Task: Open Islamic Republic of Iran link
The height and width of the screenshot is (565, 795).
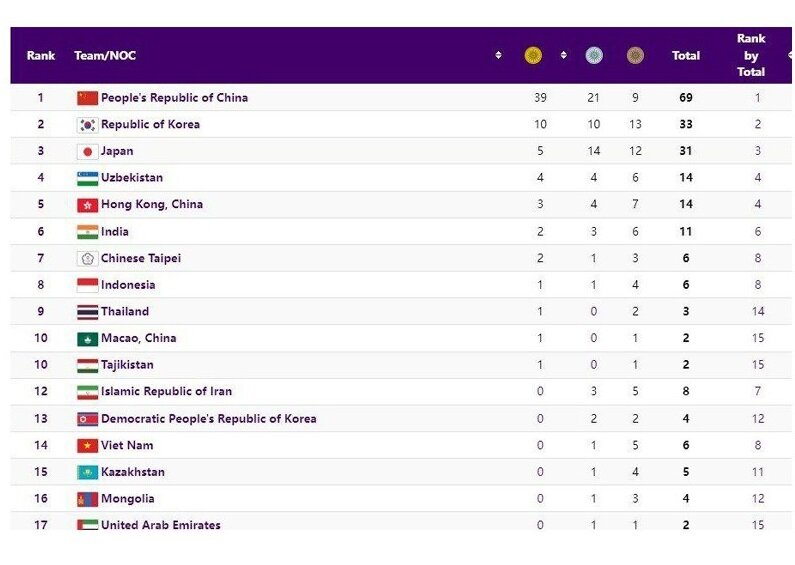Action: [x=166, y=391]
